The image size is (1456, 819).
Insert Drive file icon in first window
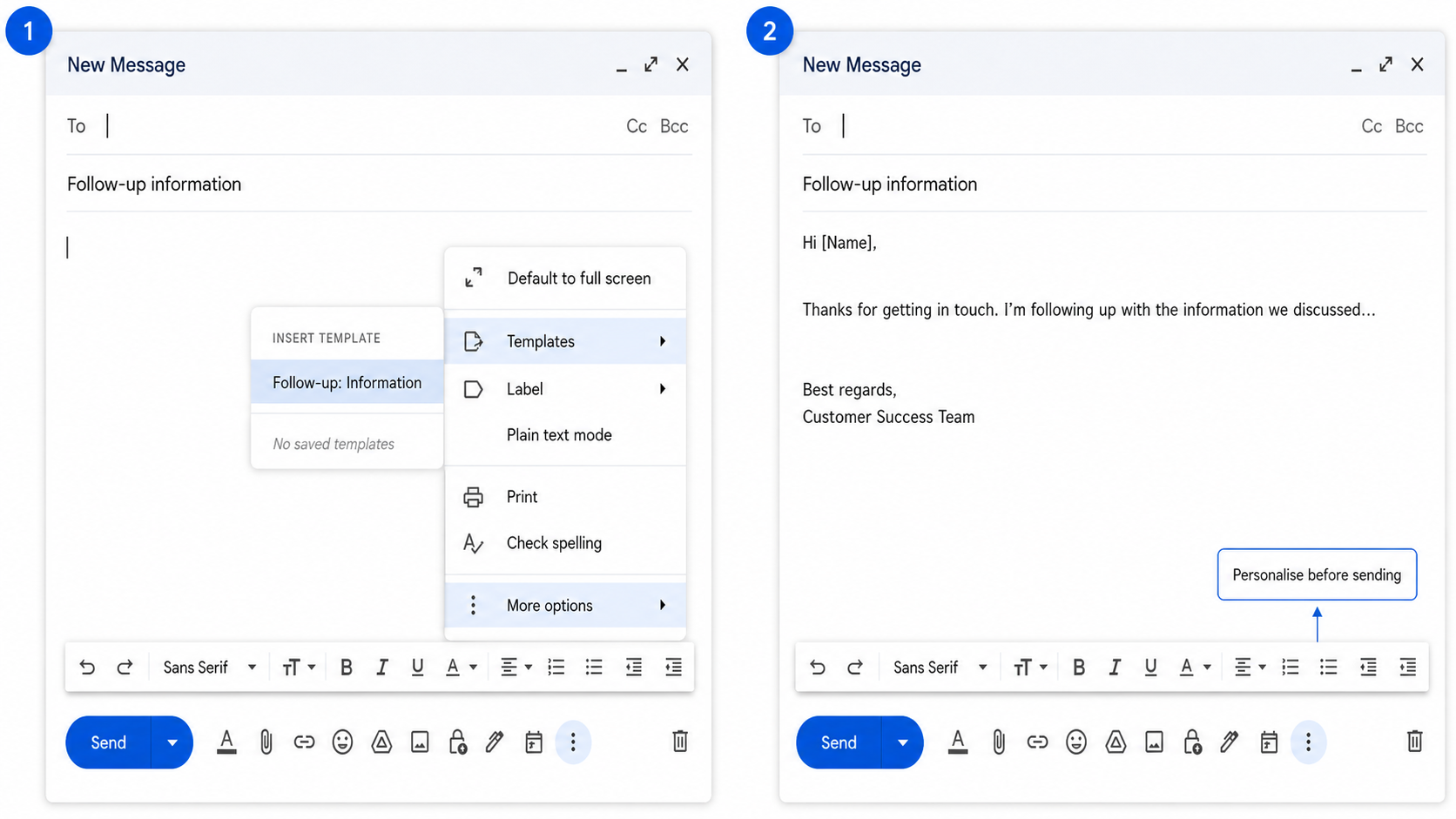click(381, 742)
